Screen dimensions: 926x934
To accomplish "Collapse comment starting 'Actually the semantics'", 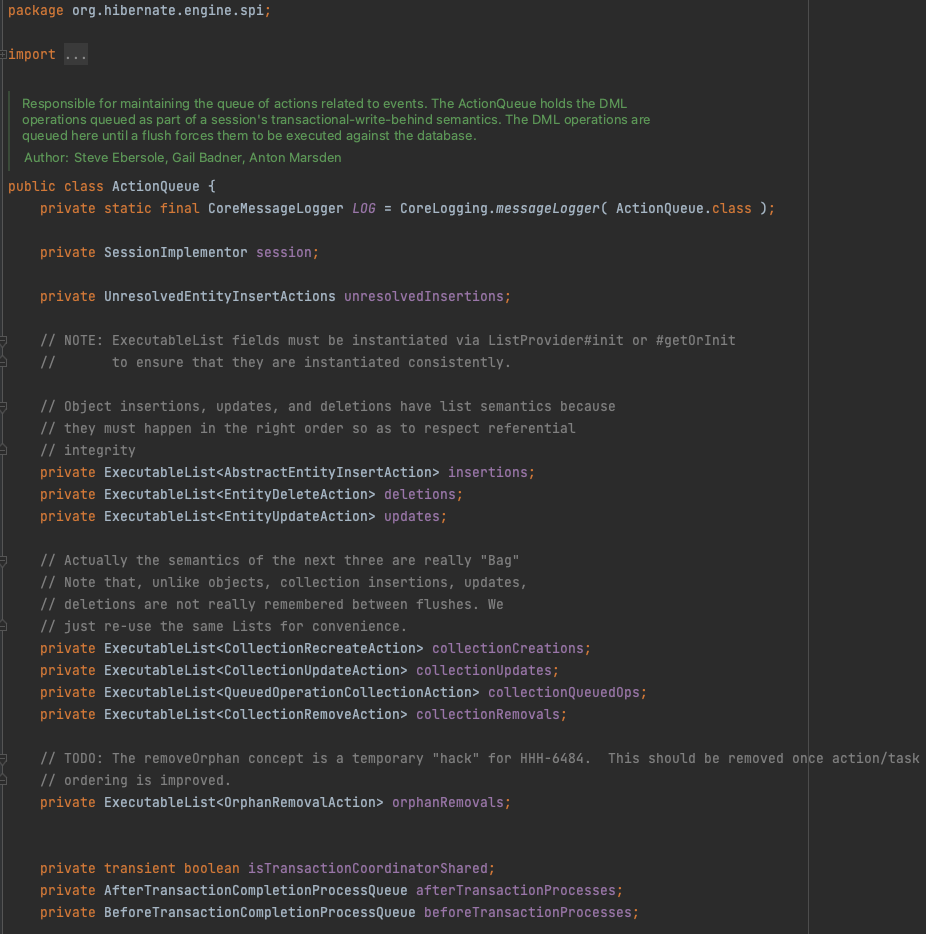I will (3, 561).
